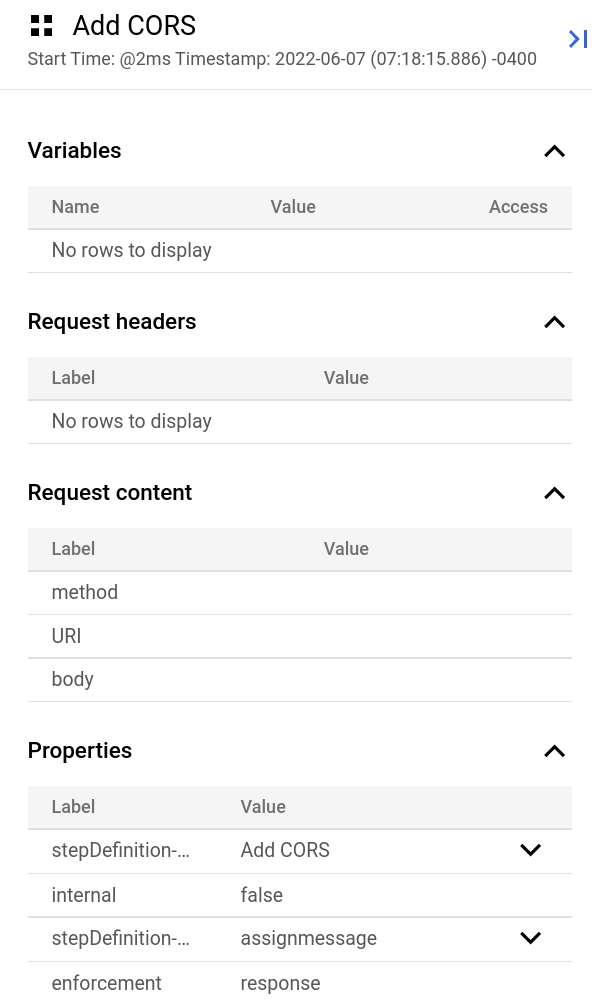Collapse the Properties section
The image size is (592, 1002).
554,751
